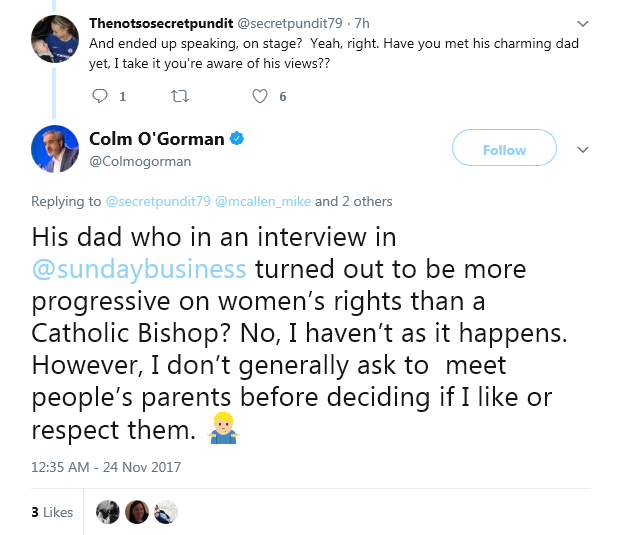View the 3 Likes list

click(x=52, y=512)
